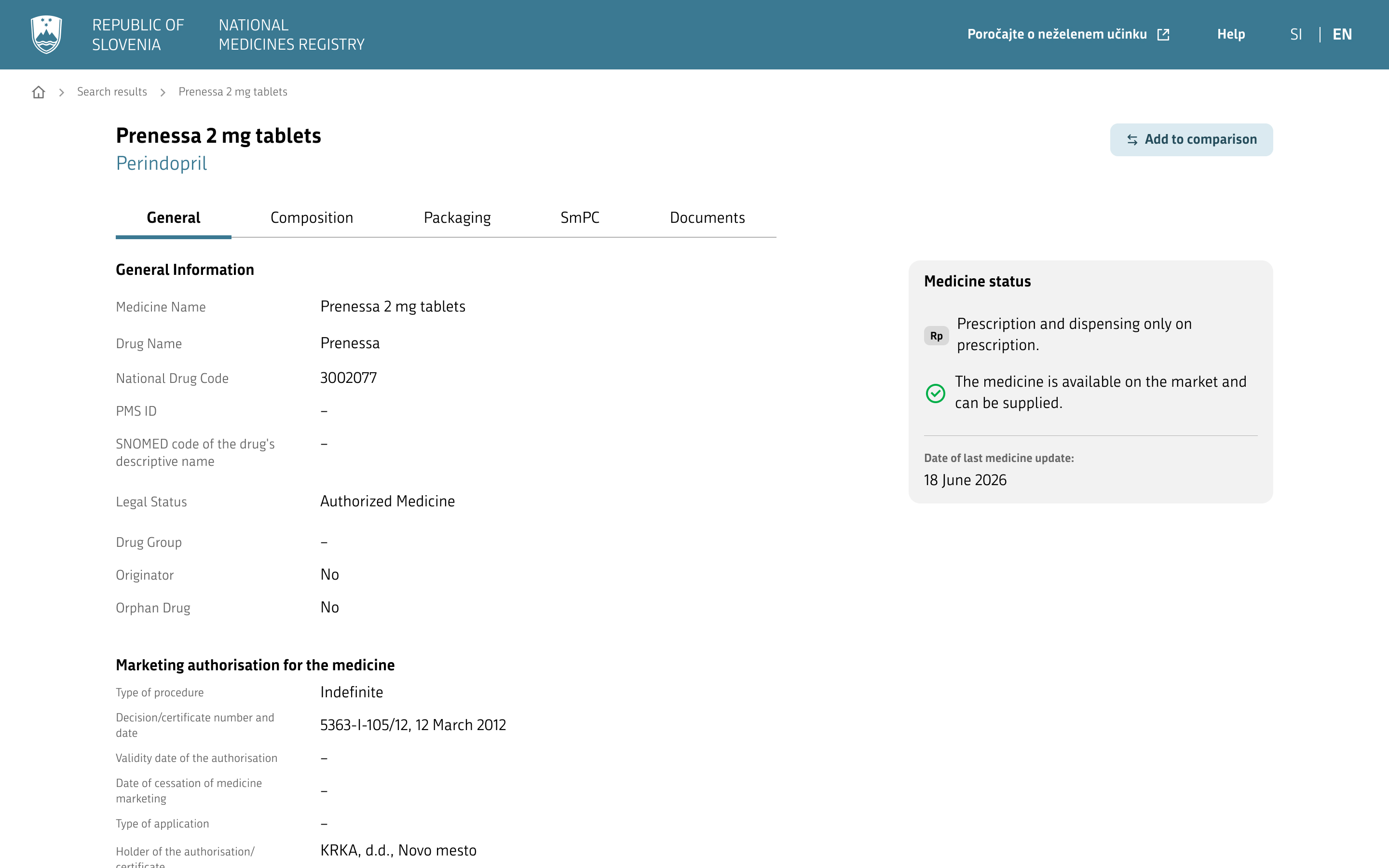Image resolution: width=1389 pixels, height=868 pixels.
Task: Switch to the Composition tab
Action: [312, 218]
